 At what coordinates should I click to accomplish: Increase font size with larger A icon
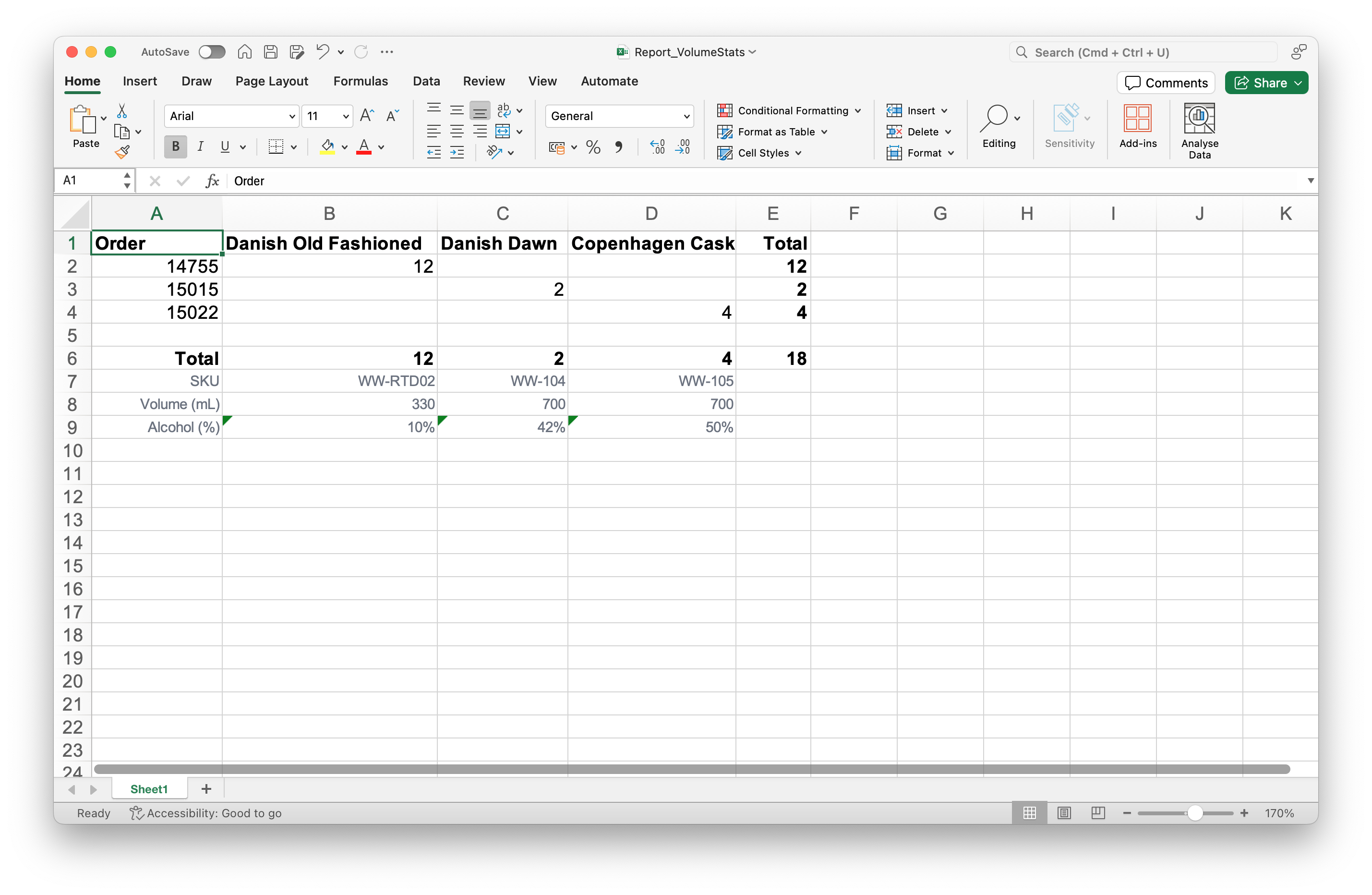point(367,116)
